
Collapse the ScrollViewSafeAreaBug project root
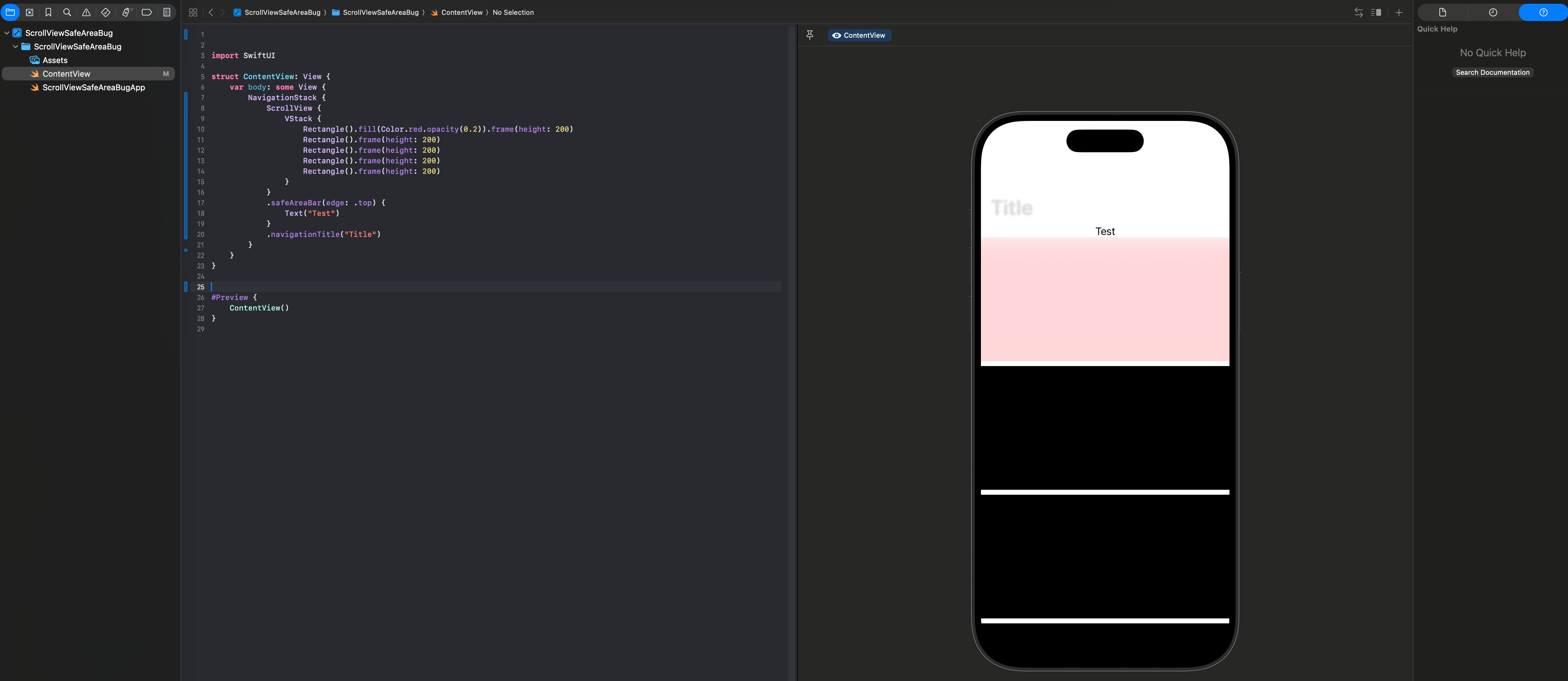(7, 33)
